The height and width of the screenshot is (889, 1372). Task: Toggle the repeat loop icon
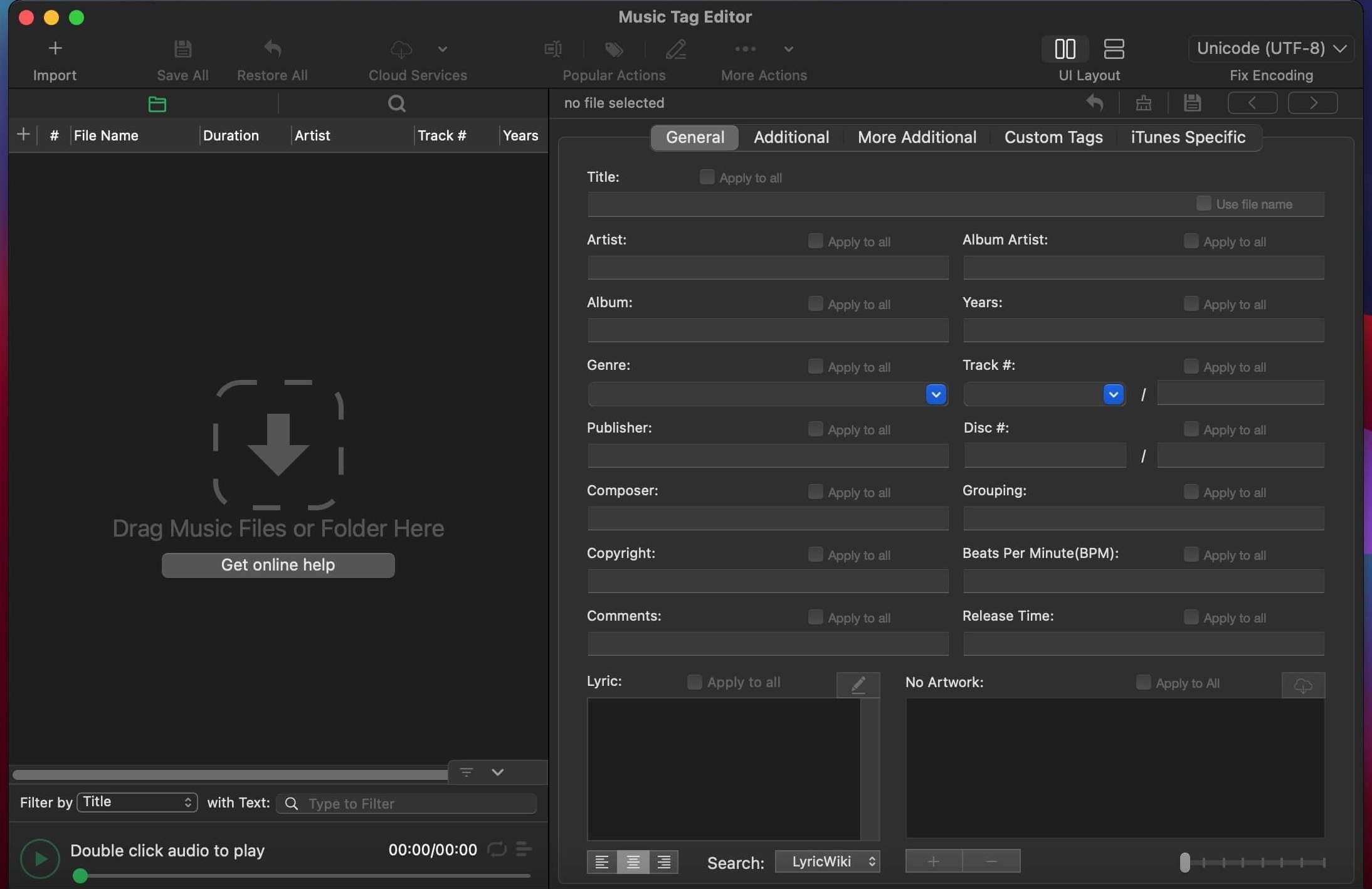click(x=497, y=850)
